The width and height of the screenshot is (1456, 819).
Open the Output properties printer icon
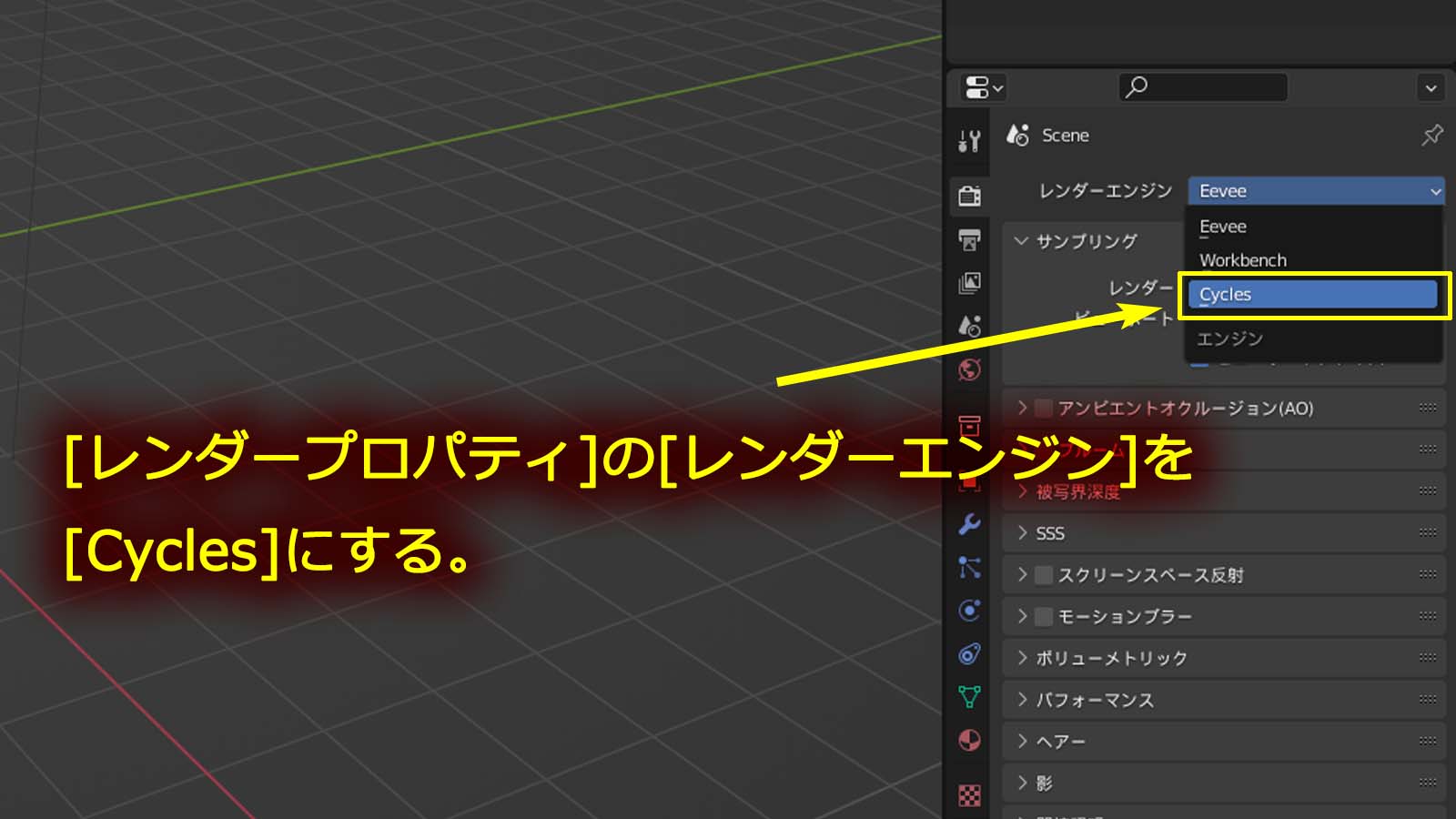click(x=970, y=240)
